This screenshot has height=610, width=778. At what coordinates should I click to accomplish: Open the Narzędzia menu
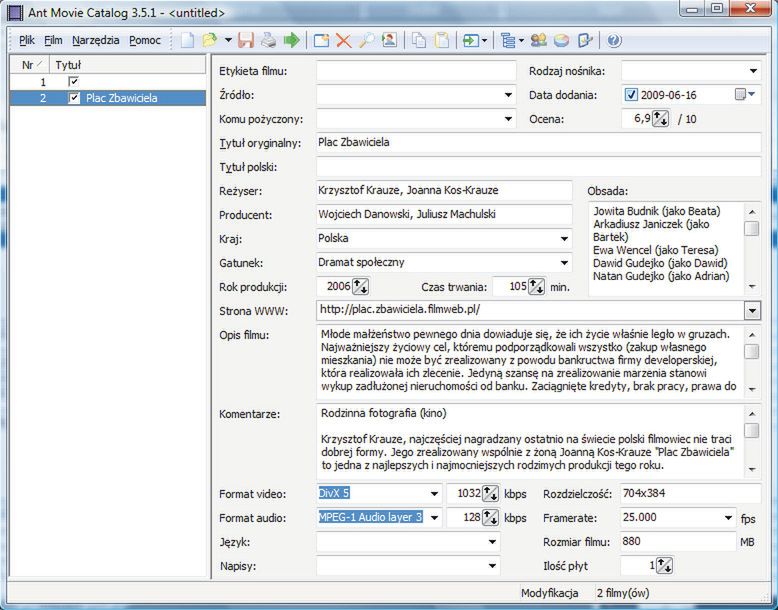coord(96,41)
